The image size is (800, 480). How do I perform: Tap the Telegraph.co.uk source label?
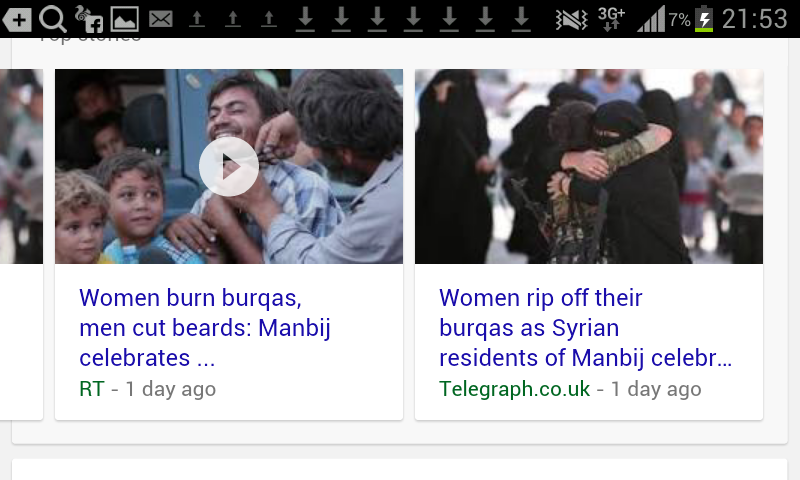click(514, 389)
